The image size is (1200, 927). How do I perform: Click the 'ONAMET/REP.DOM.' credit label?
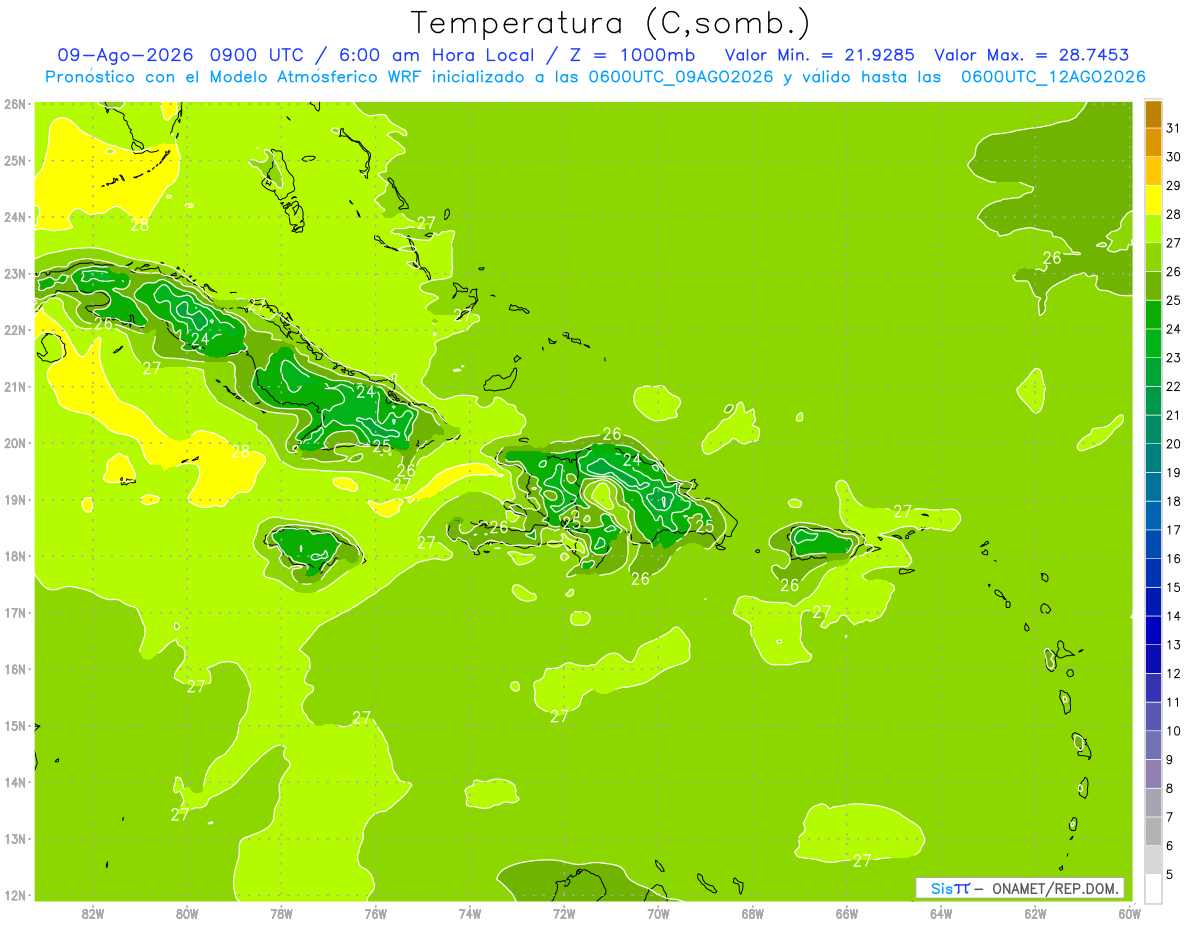[1053, 888]
